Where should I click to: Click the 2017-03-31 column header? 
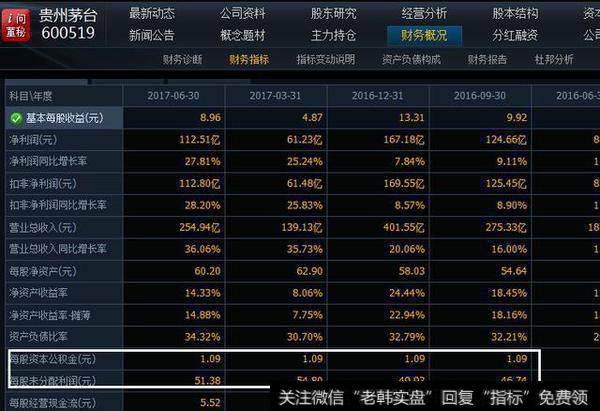coord(276,96)
